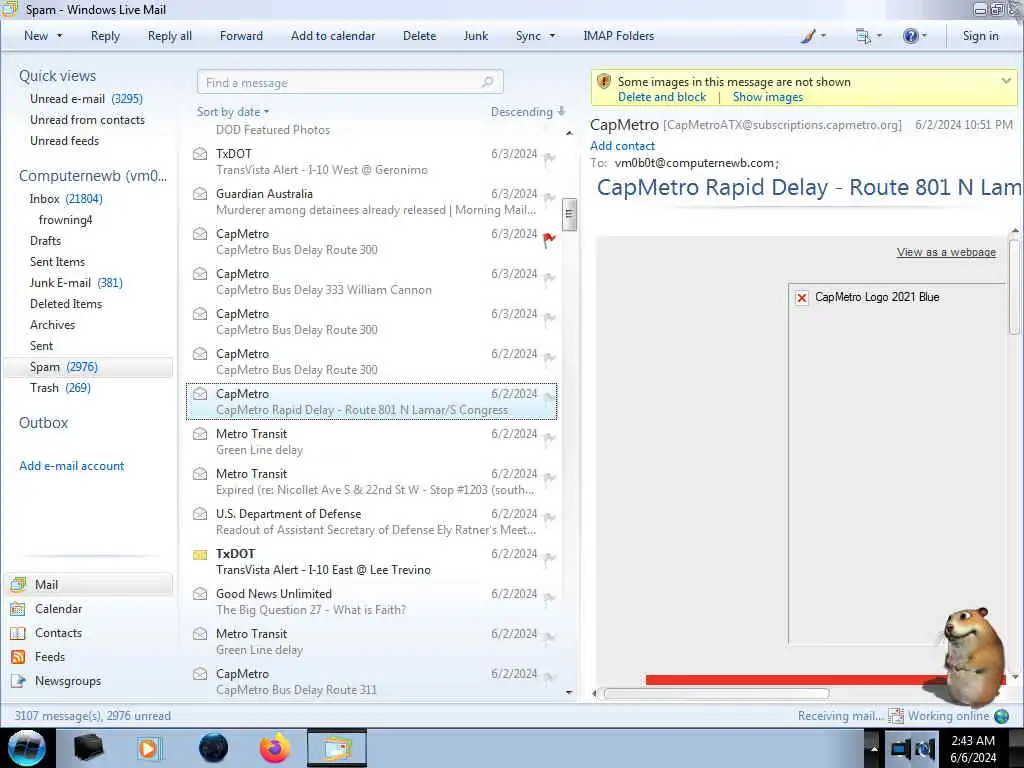This screenshot has width=1024, height=768.
Task: Toggle the red flag on CapMetro Bus Delay 6/3
Action: click(549, 240)
